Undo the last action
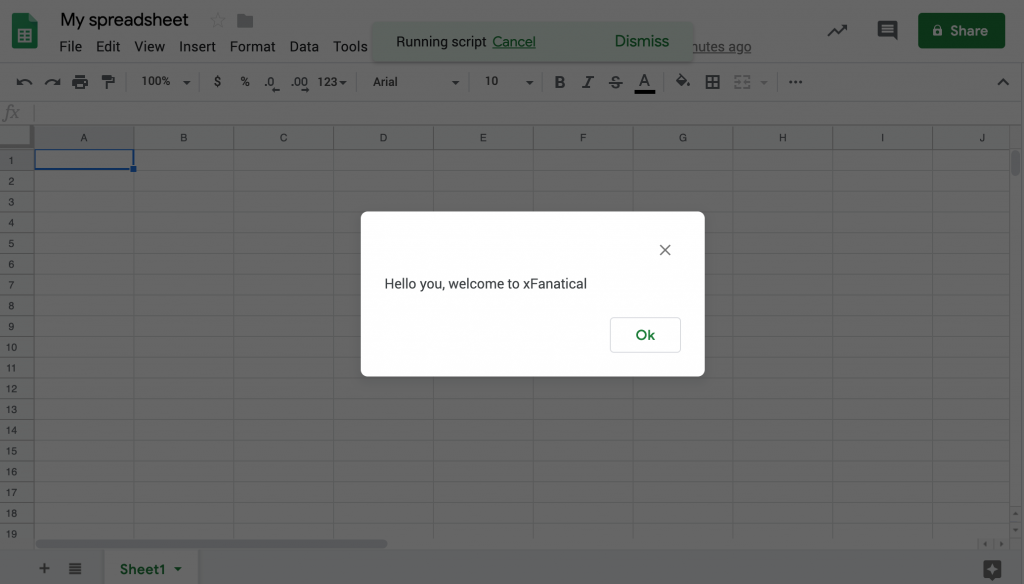1024x584 pixels. [24, 82]
